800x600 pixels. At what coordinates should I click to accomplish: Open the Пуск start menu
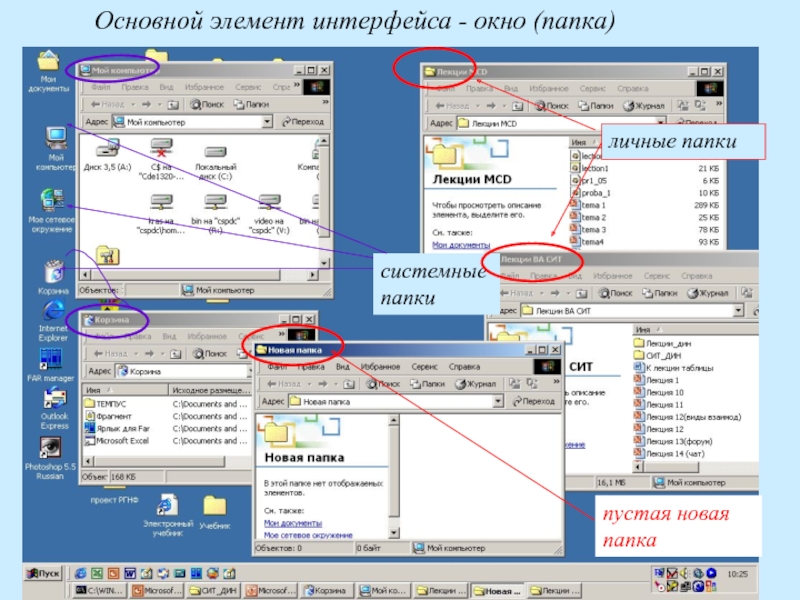tap(43, 573)
